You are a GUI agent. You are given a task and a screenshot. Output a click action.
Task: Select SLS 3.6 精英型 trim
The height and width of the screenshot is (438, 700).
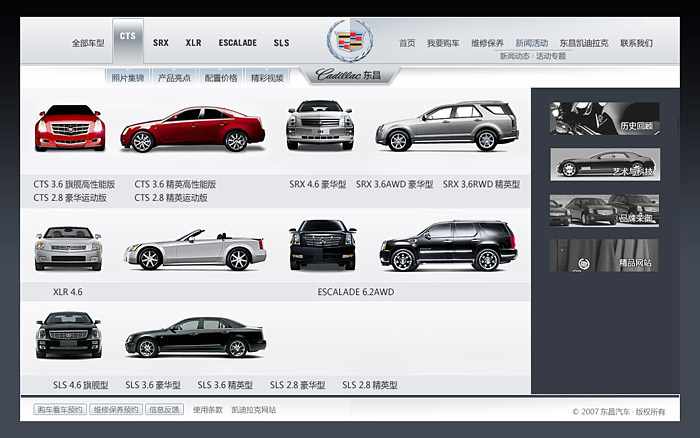coord(225,385)
